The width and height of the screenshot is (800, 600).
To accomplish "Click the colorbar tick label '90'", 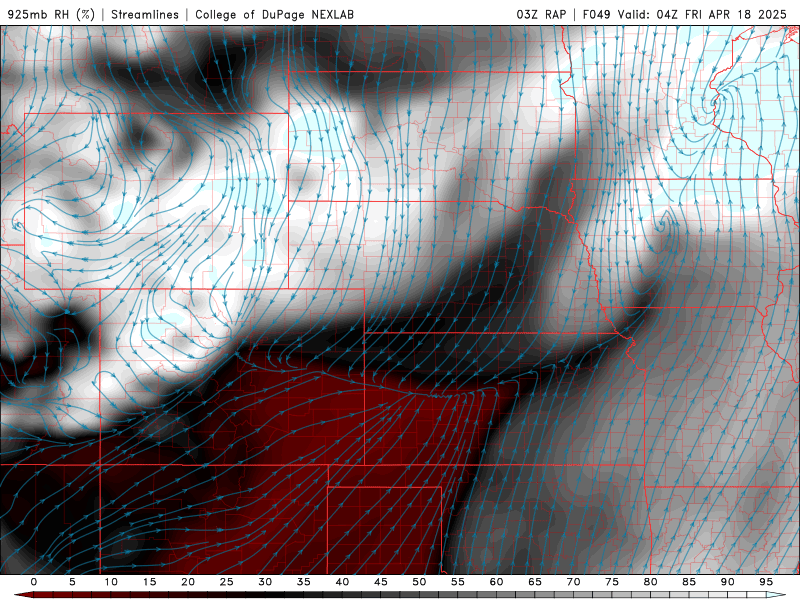I will (x=728, y=582).
